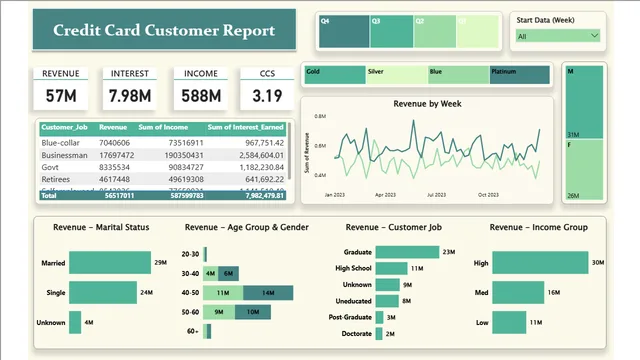Filter by Silver card category tile
This screenshot has width=640, height=360.
click(396, 75)
